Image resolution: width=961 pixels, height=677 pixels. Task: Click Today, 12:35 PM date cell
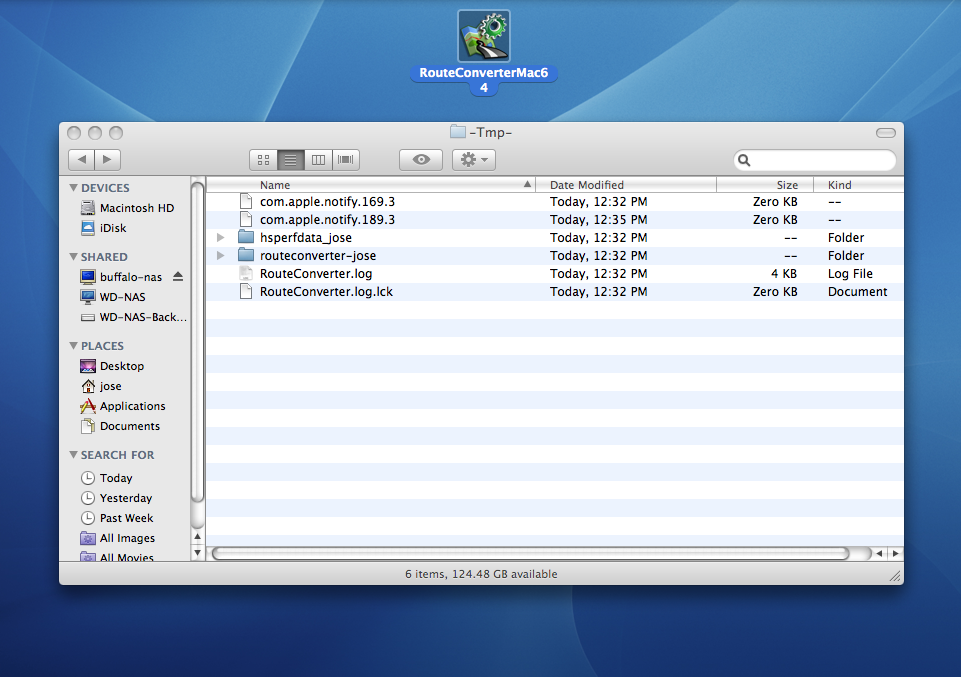pos(598,219)
